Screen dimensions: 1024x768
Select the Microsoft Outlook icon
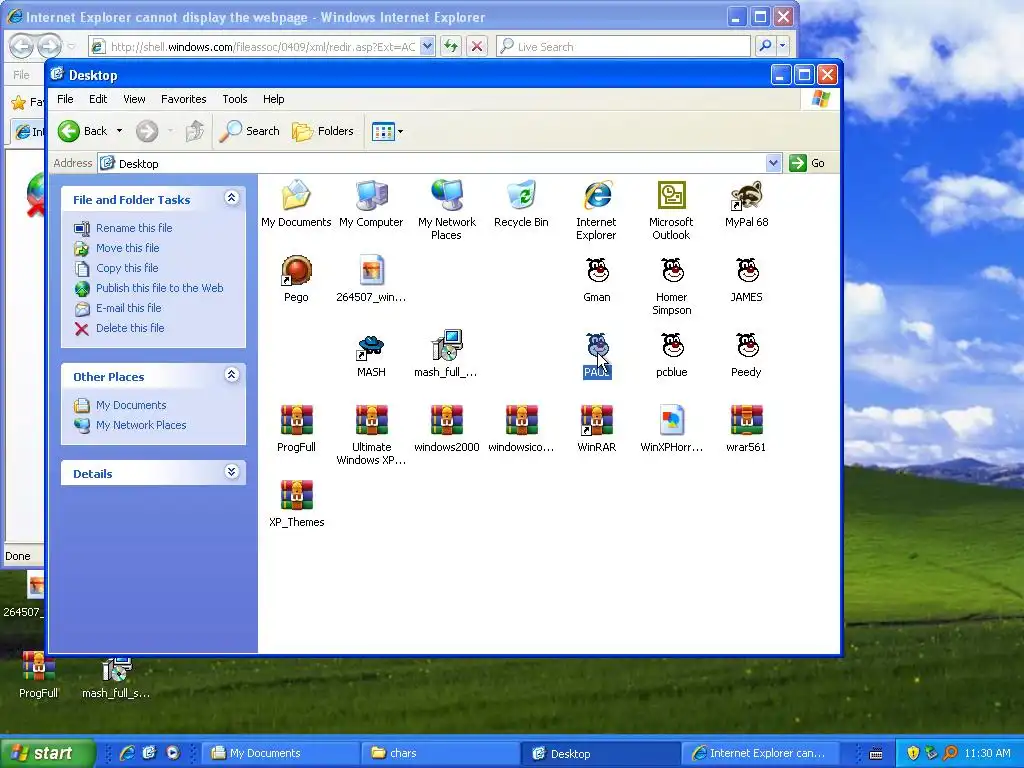671,195
